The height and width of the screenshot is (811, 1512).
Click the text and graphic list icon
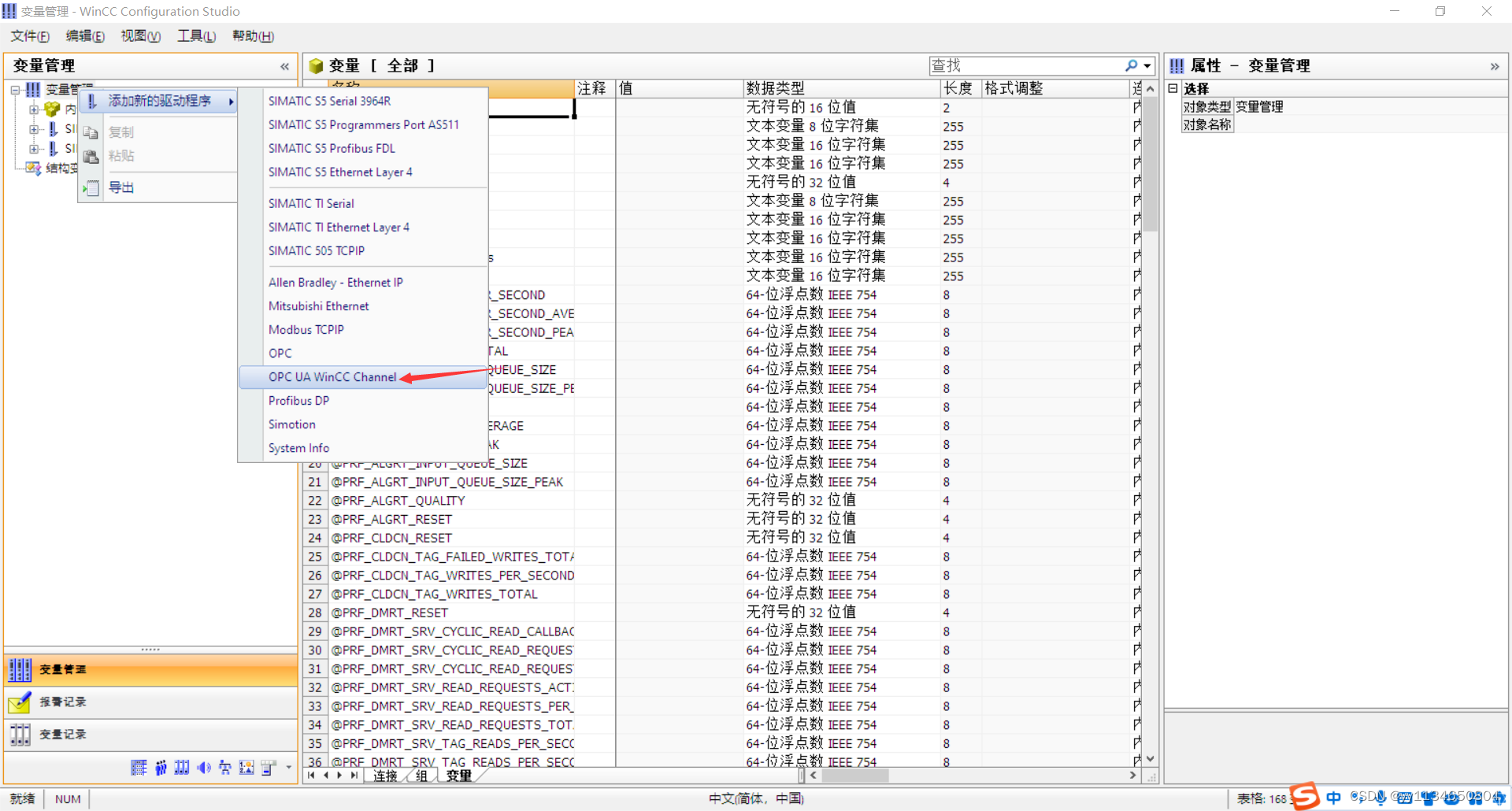[x=246, y=767]
